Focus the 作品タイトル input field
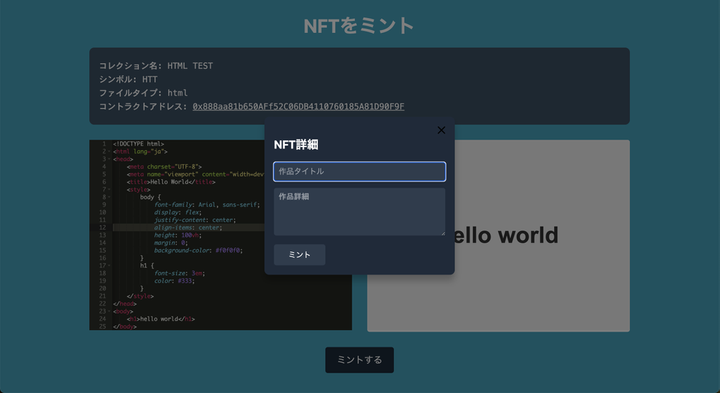The image size is (720, 393). pos(360,171)
